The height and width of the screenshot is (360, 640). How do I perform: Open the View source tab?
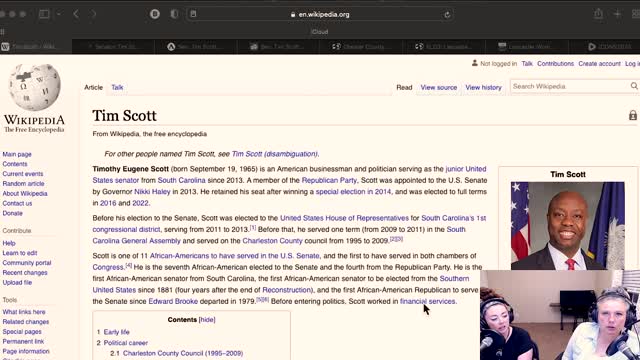[439, 87]
